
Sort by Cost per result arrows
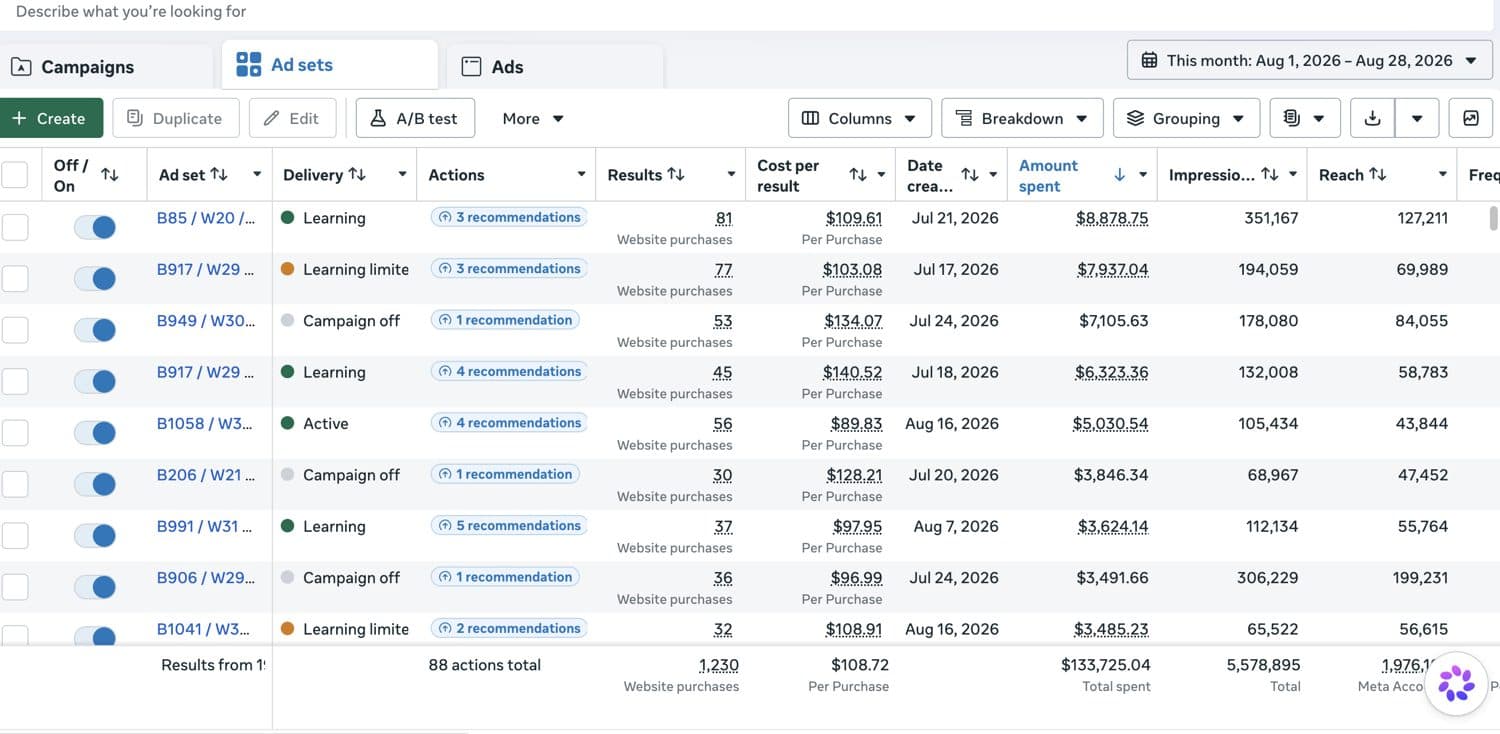point(858,175)
